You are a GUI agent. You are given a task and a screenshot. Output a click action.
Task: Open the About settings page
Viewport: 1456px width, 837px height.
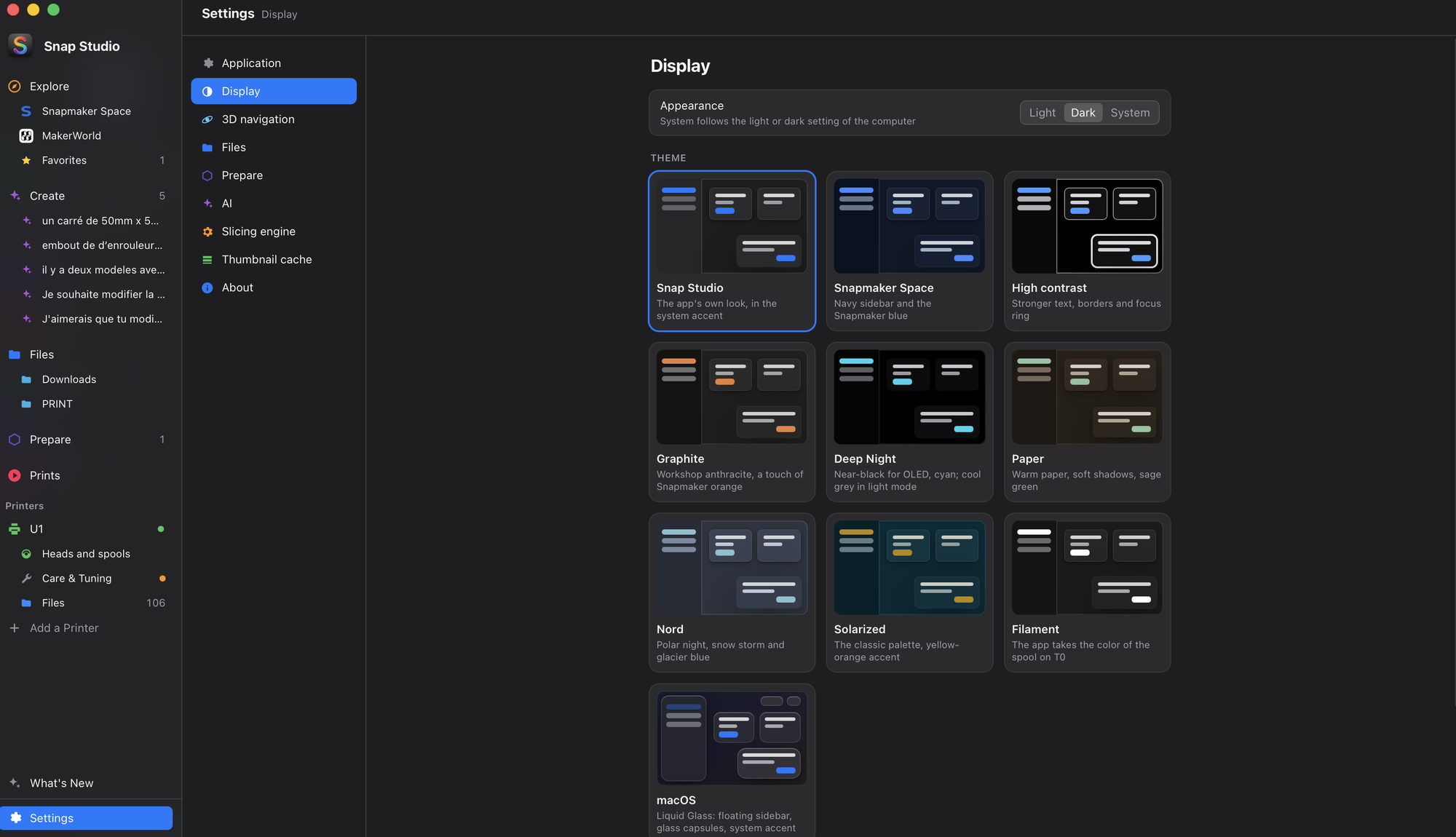click(274, 287)
